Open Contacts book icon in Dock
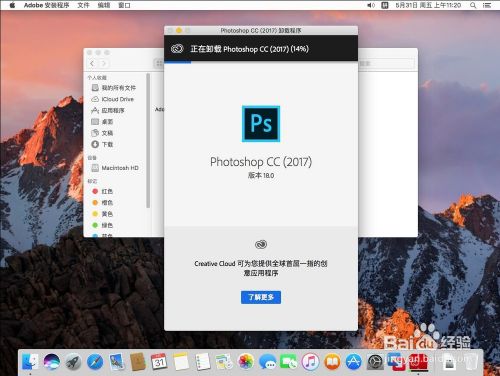Viewport: 500px width, 376px height. [138, 362]
